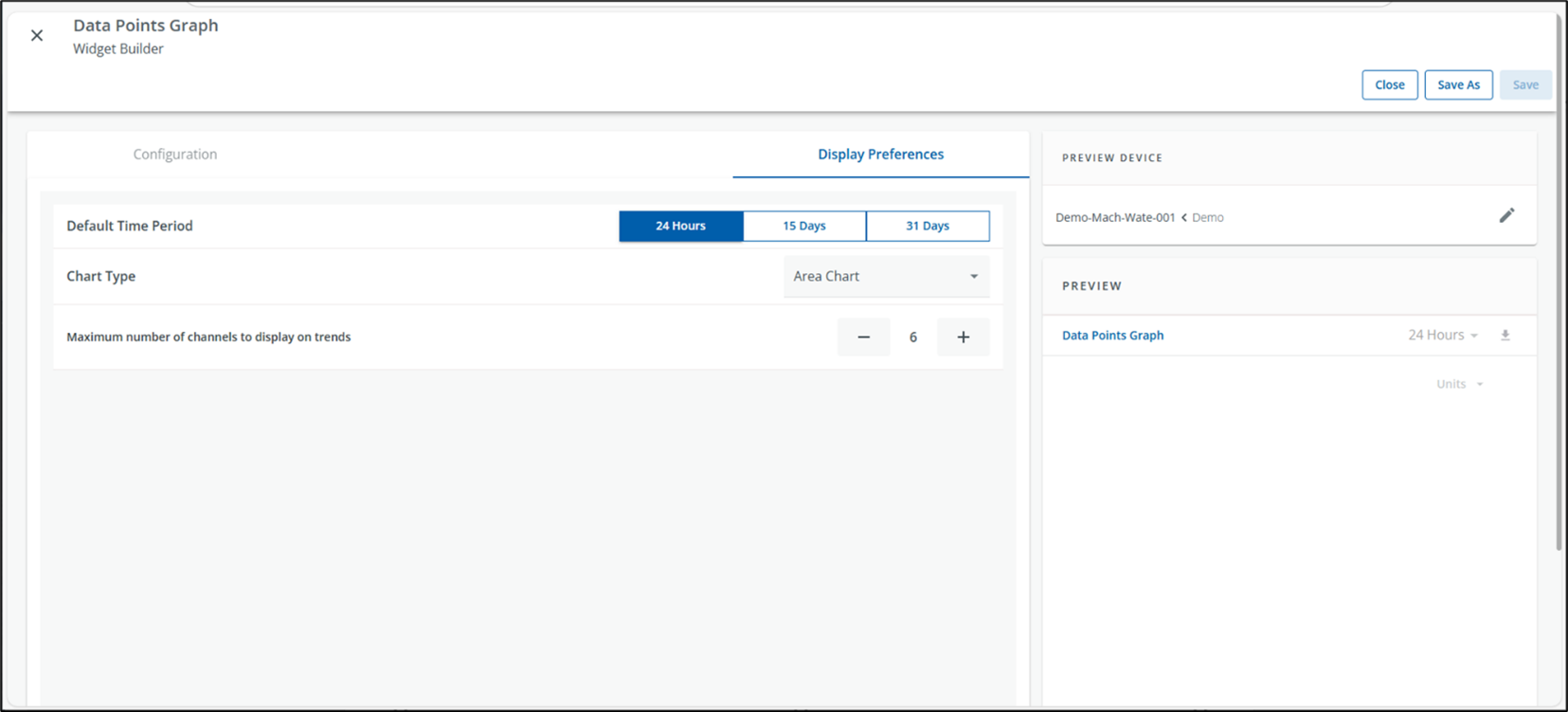1568x712 pixels.
Task: Download graph data using the download icon
Action: (1505, 335)
